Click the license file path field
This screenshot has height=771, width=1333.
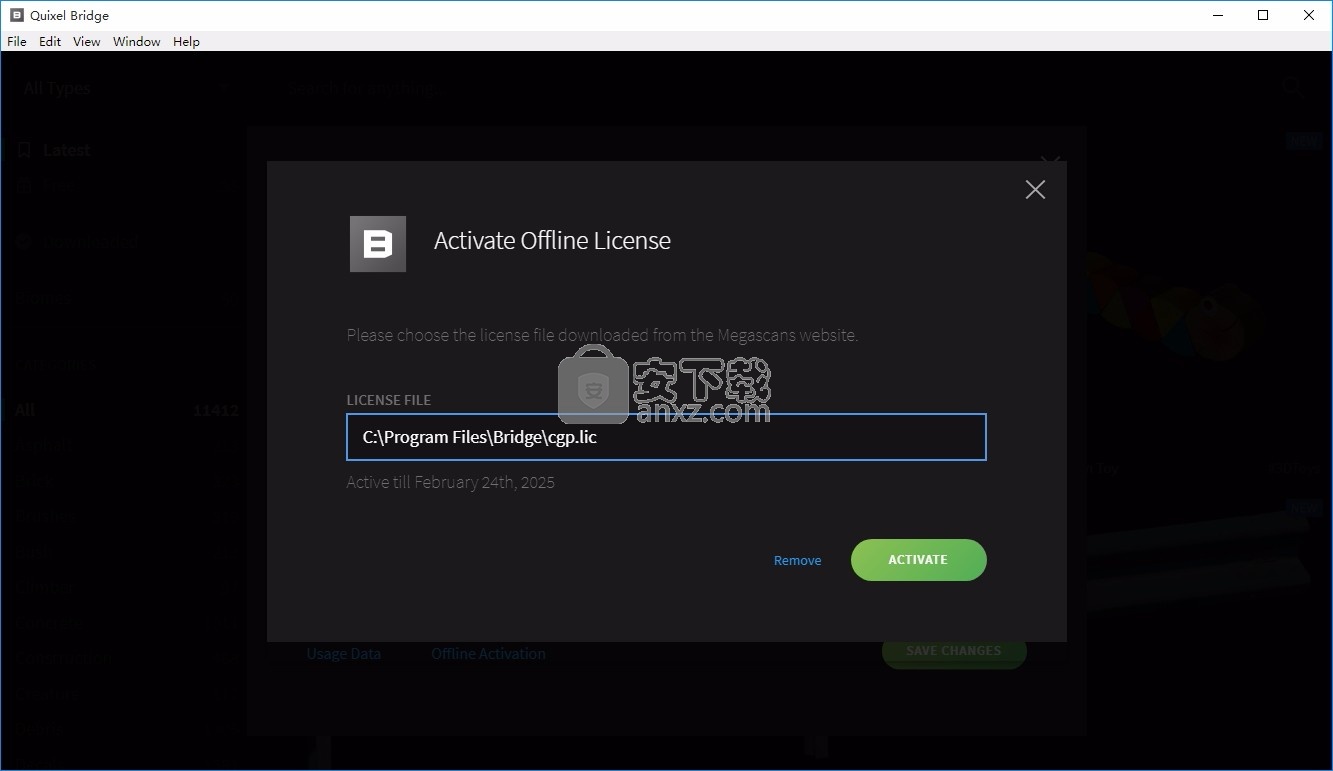pyautogui.click(x=666, y=437)
